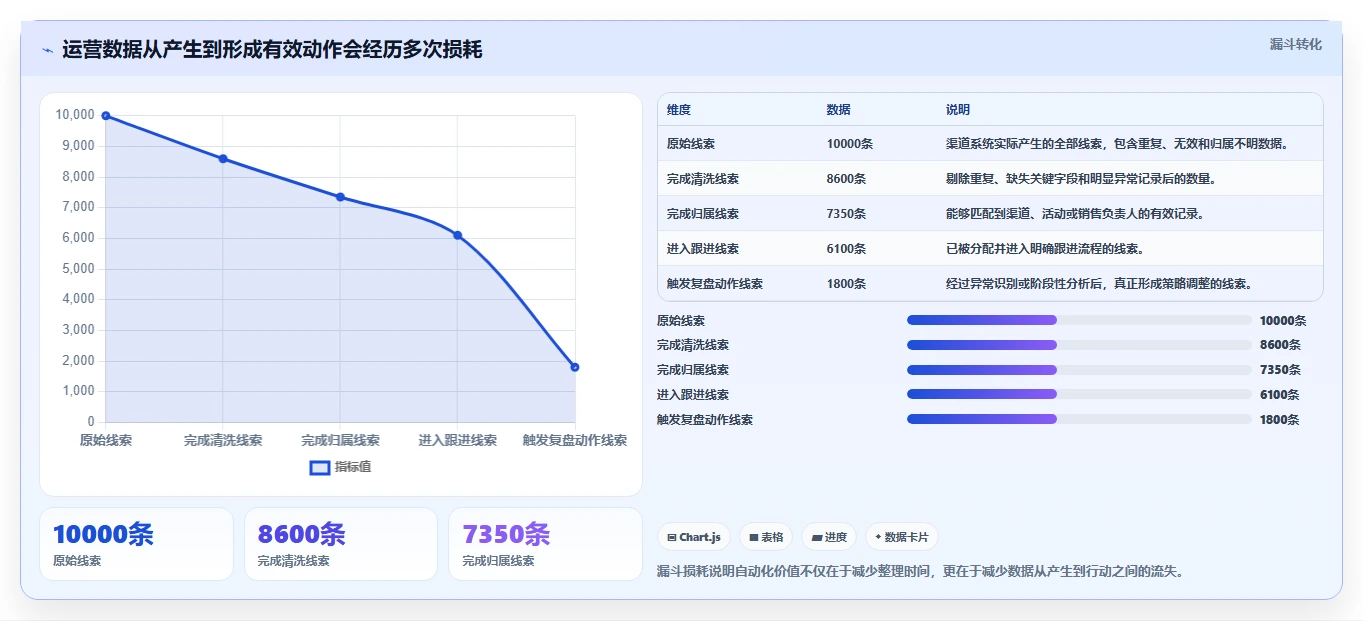Click the description starting 经过异常识别
1363x621 pixels.
point(1099,284)
